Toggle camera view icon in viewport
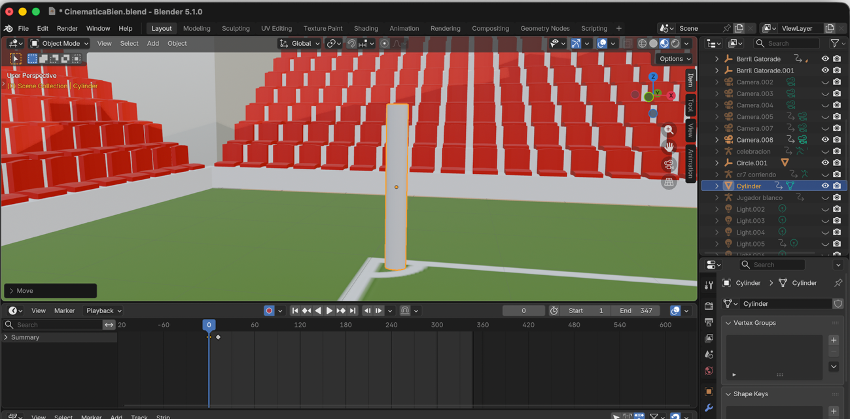850x420 pixels. pyautogui.click(x=669, y=165)
